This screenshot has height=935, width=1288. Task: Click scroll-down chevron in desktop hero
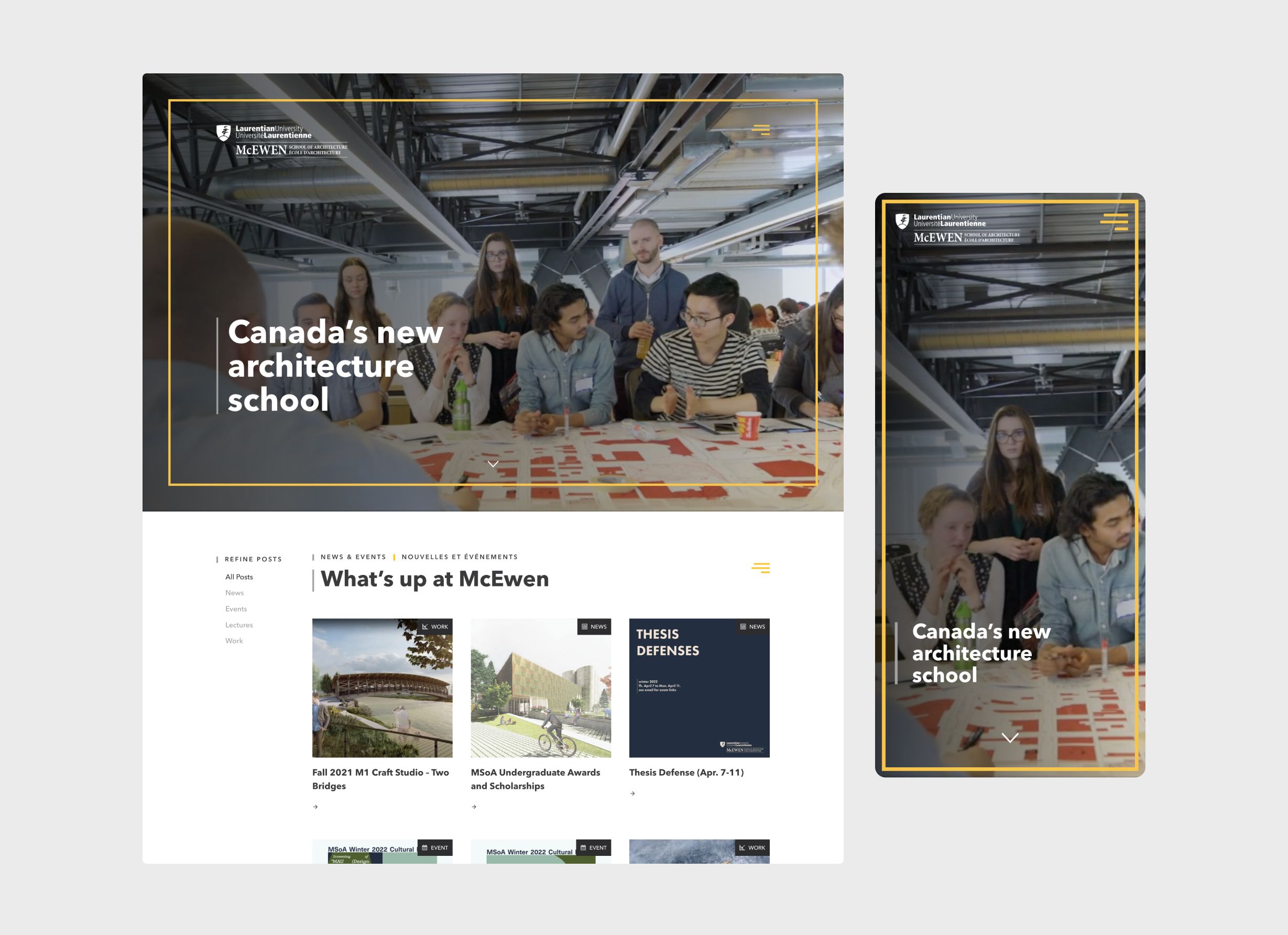pyautogui.click(x=493, y=464)
